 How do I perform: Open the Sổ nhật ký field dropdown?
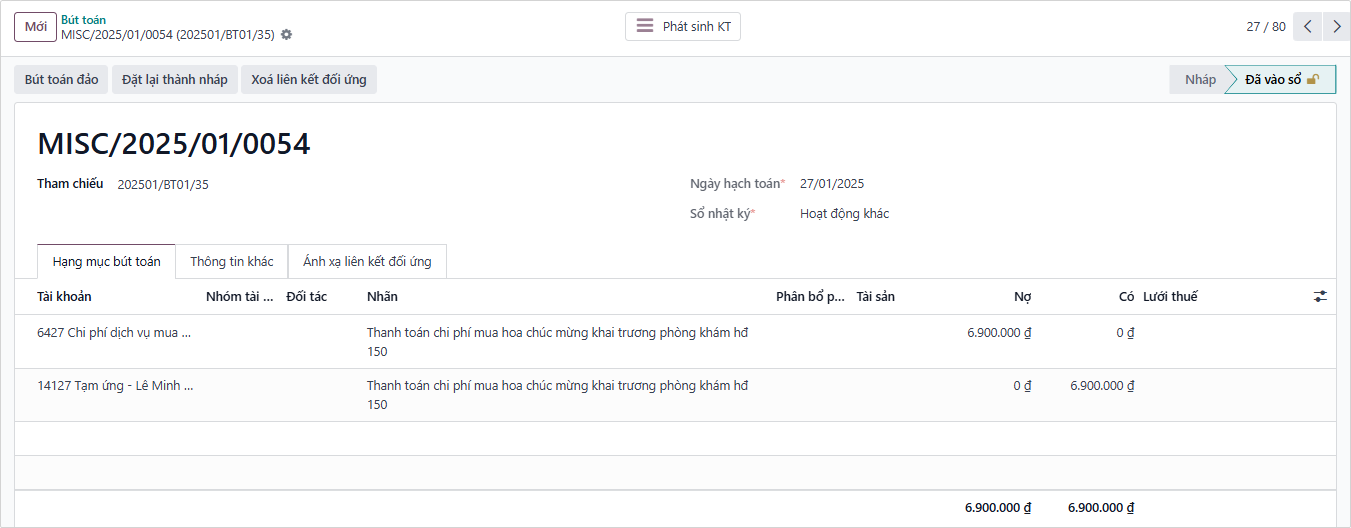(844, 214)
